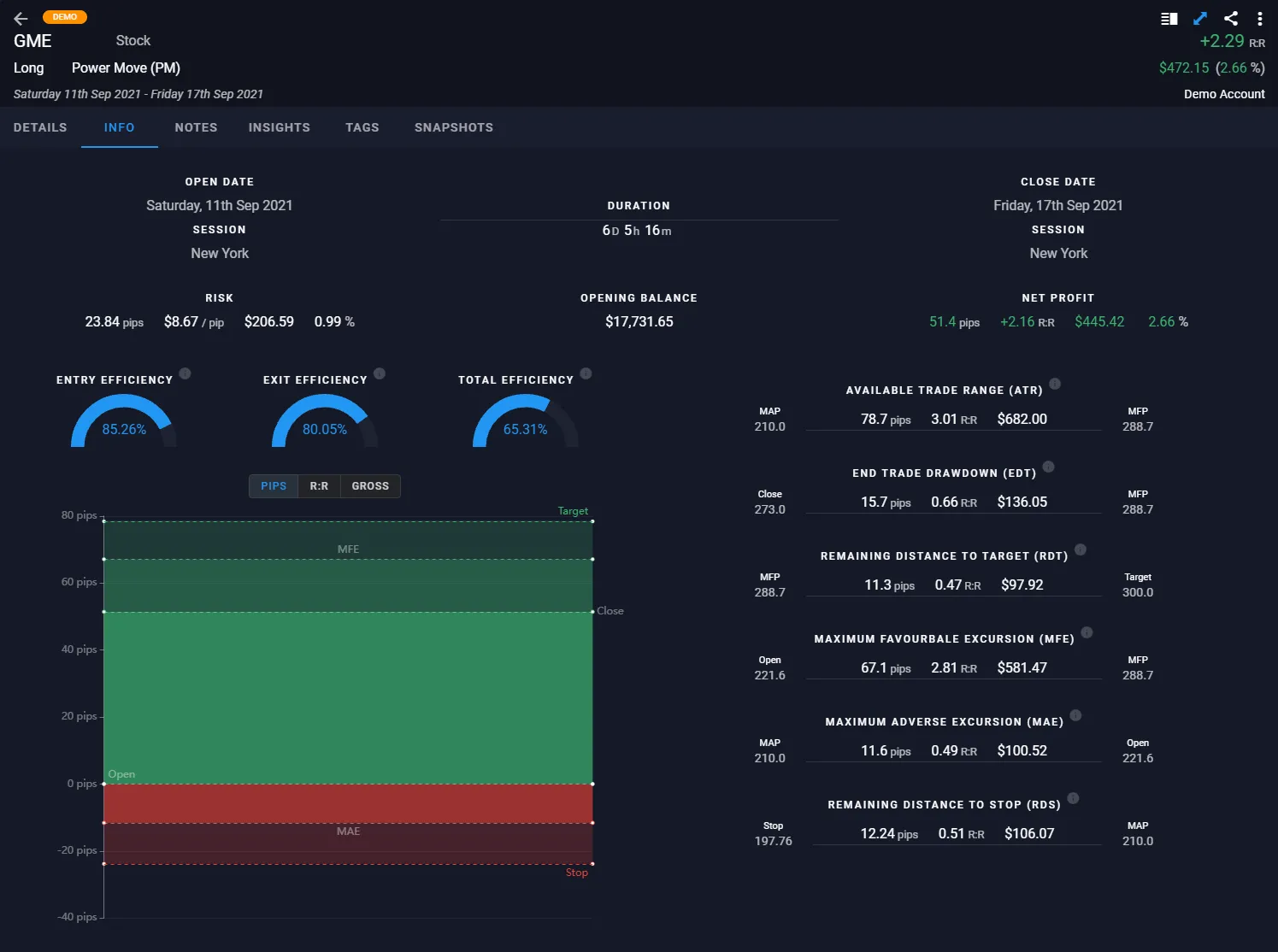Switch to the INSIGHTS tab
The width and height of the screenshot is (1278, 952).
(280, 127)
